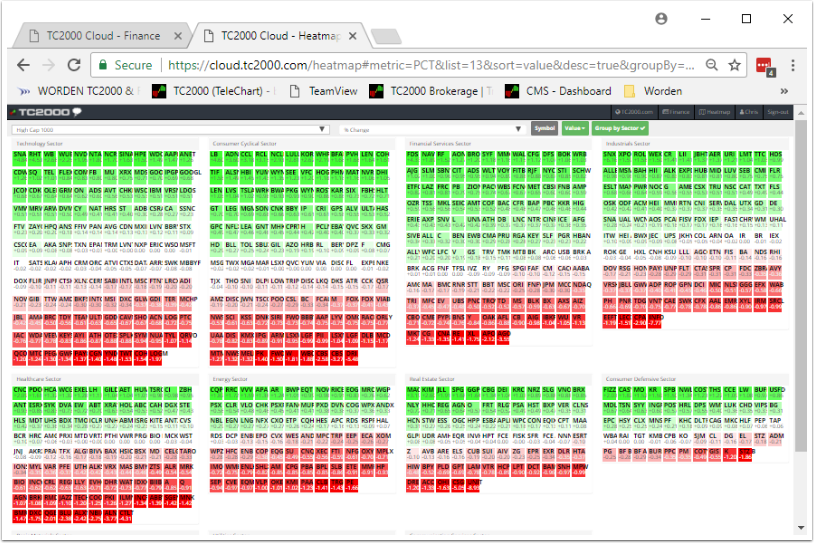This screenshot has width=814, height=543.
Task: Open the Value sort dropdown button
Action: (x=575, y=128)
